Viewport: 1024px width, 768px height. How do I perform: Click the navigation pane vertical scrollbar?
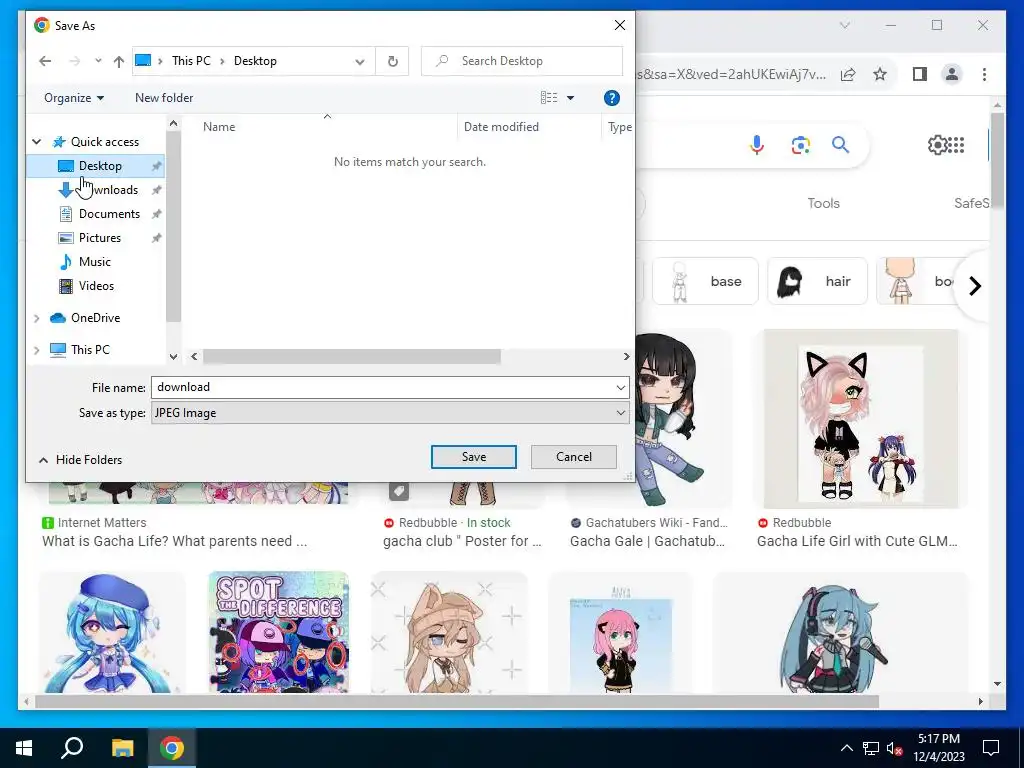click(173, 225)
